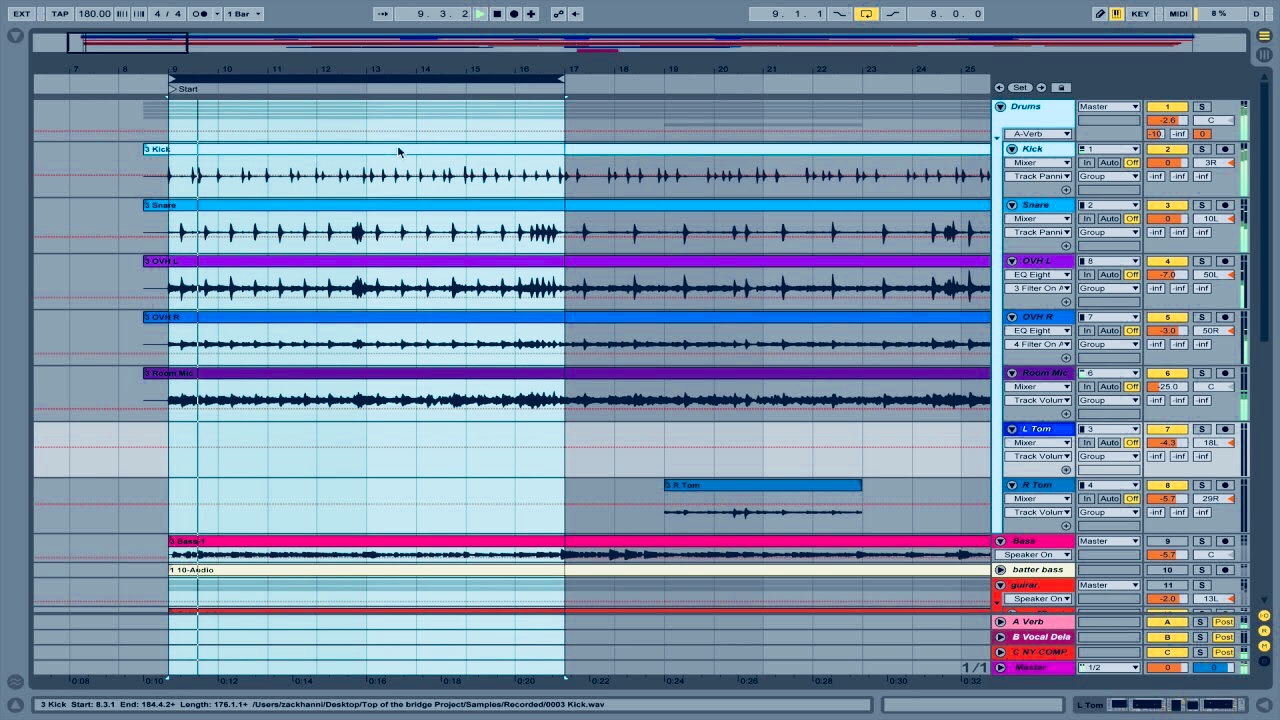Tap the TAP tempo button
This screenshot has height=720, width=1280.
(59, 13)
